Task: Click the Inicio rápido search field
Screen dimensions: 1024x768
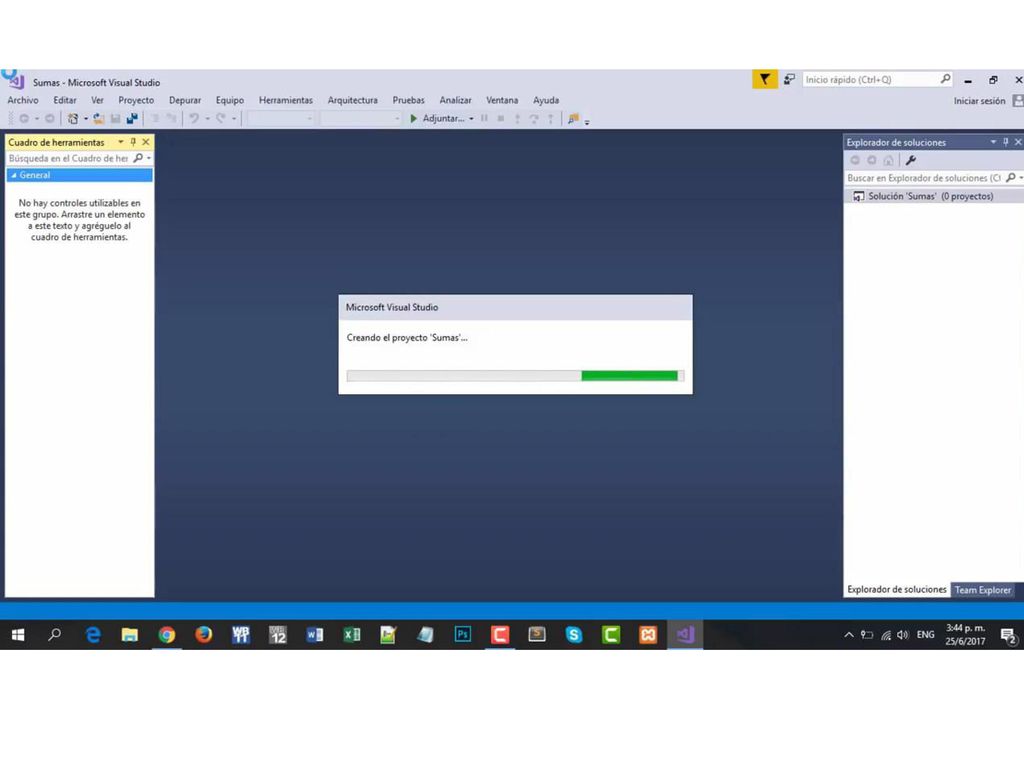Action: click(x=876, y=79)
